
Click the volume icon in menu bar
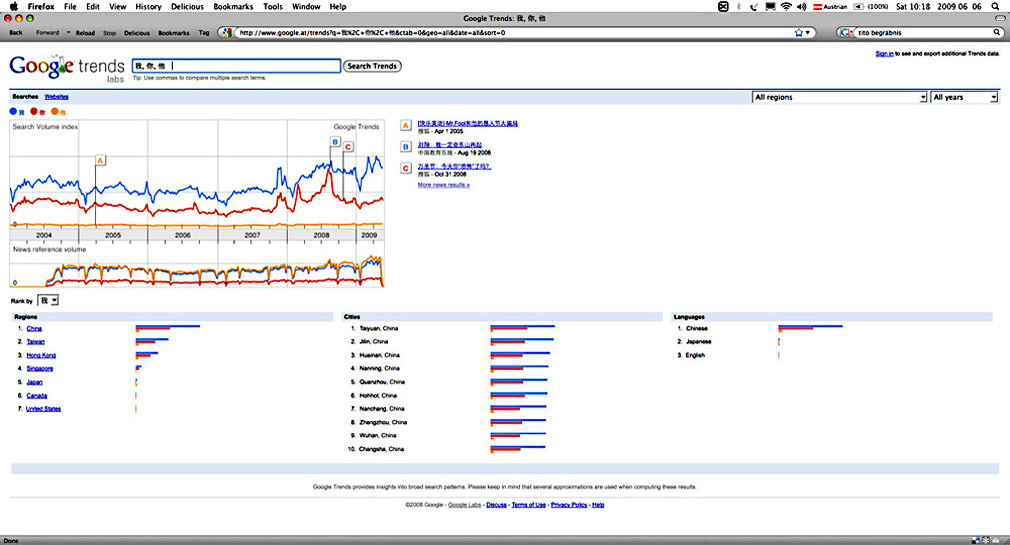tap(801, 6)
